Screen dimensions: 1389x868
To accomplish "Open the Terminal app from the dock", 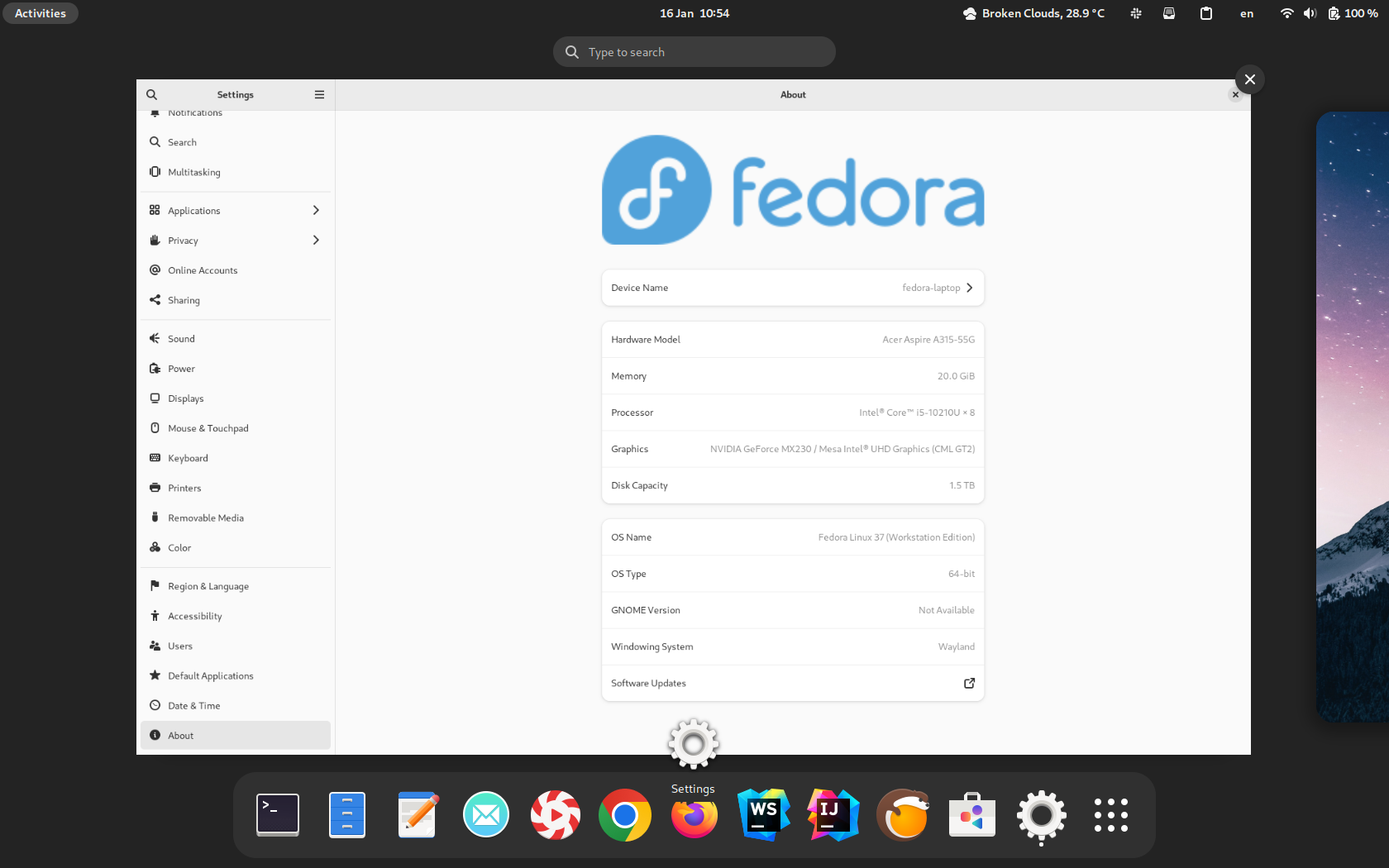I will click(x=278, y=815).
